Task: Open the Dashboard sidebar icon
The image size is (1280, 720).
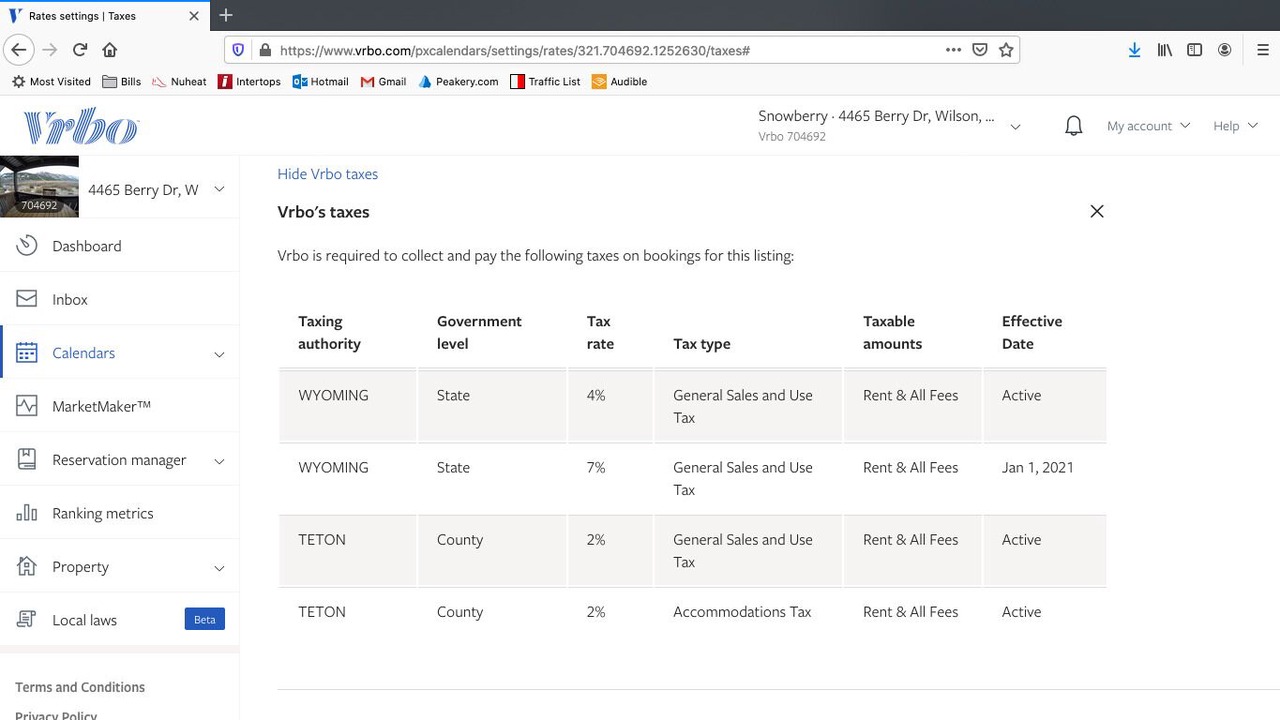Action: 27,246
